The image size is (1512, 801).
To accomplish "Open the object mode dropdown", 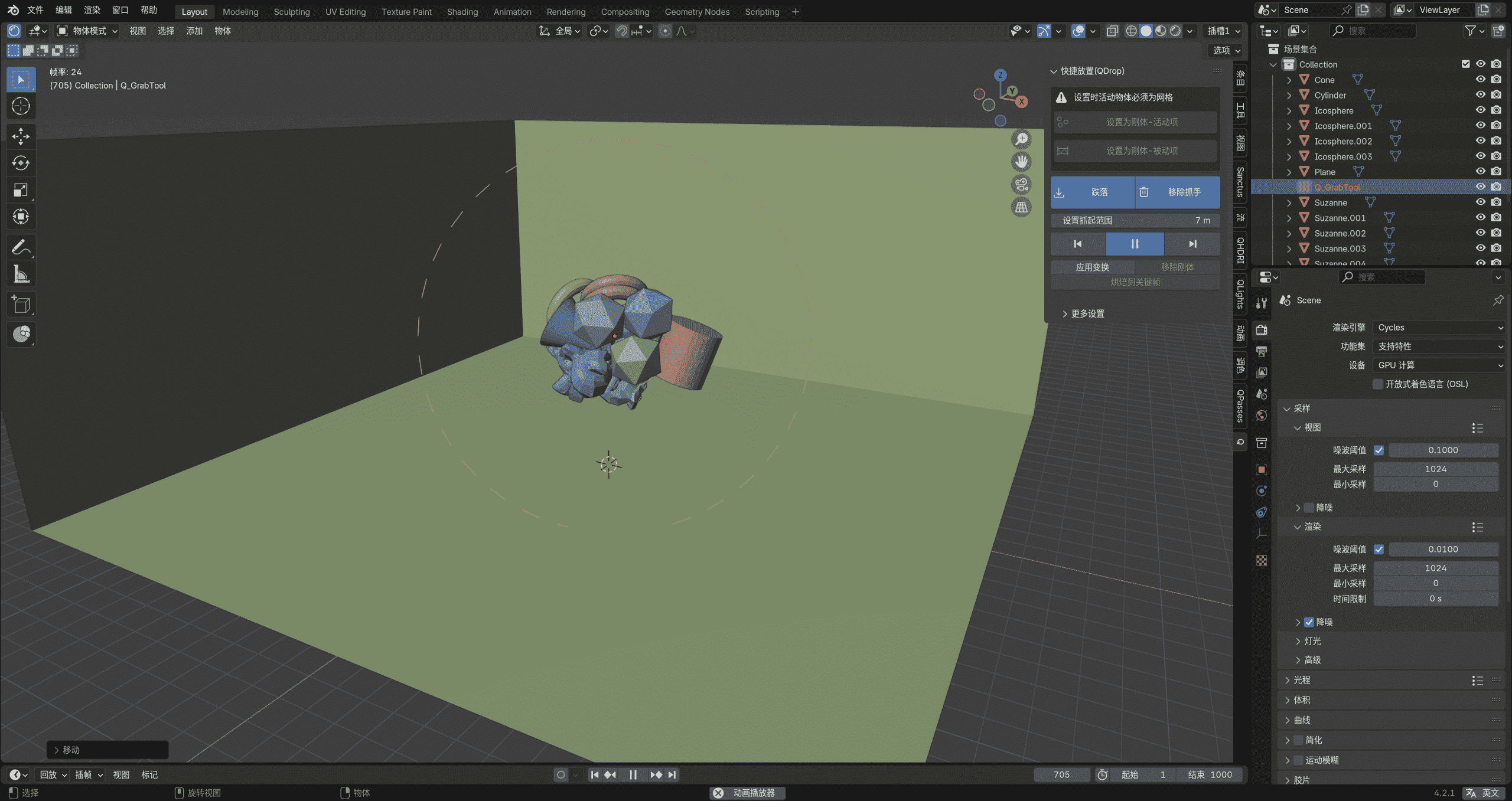I will pos(87,31).
